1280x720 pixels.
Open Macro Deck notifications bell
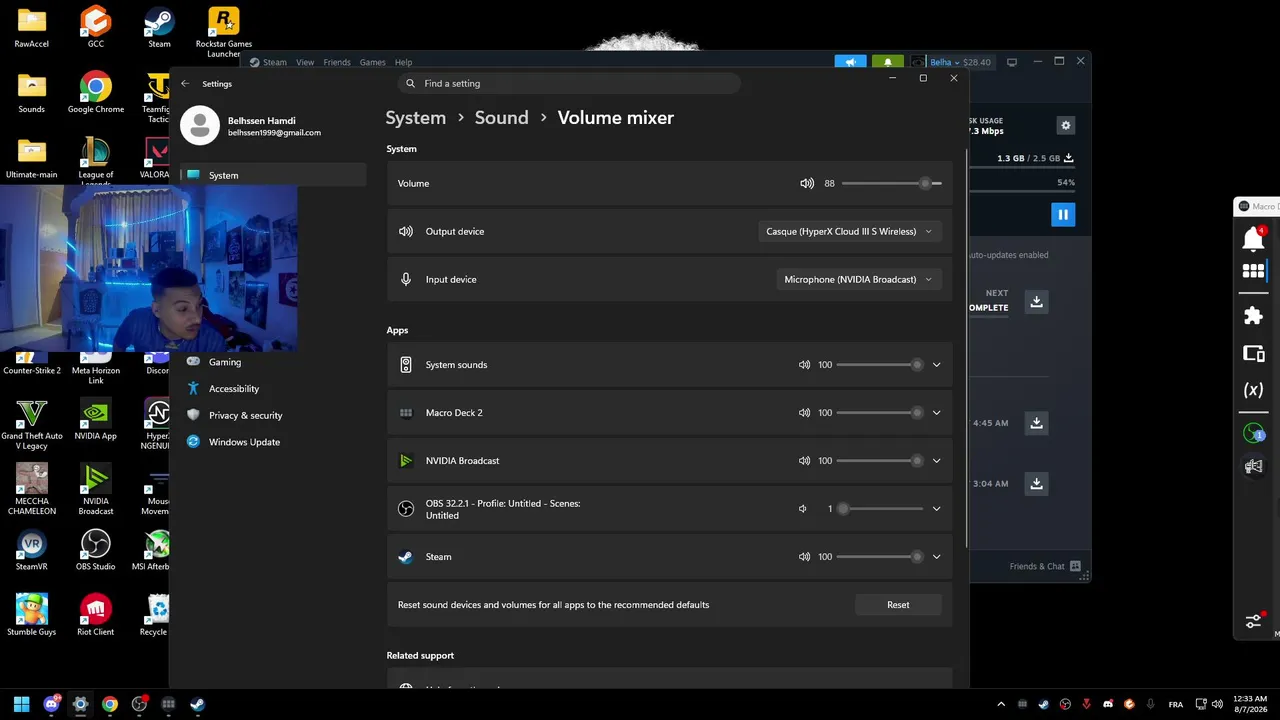coord(1253,238)
